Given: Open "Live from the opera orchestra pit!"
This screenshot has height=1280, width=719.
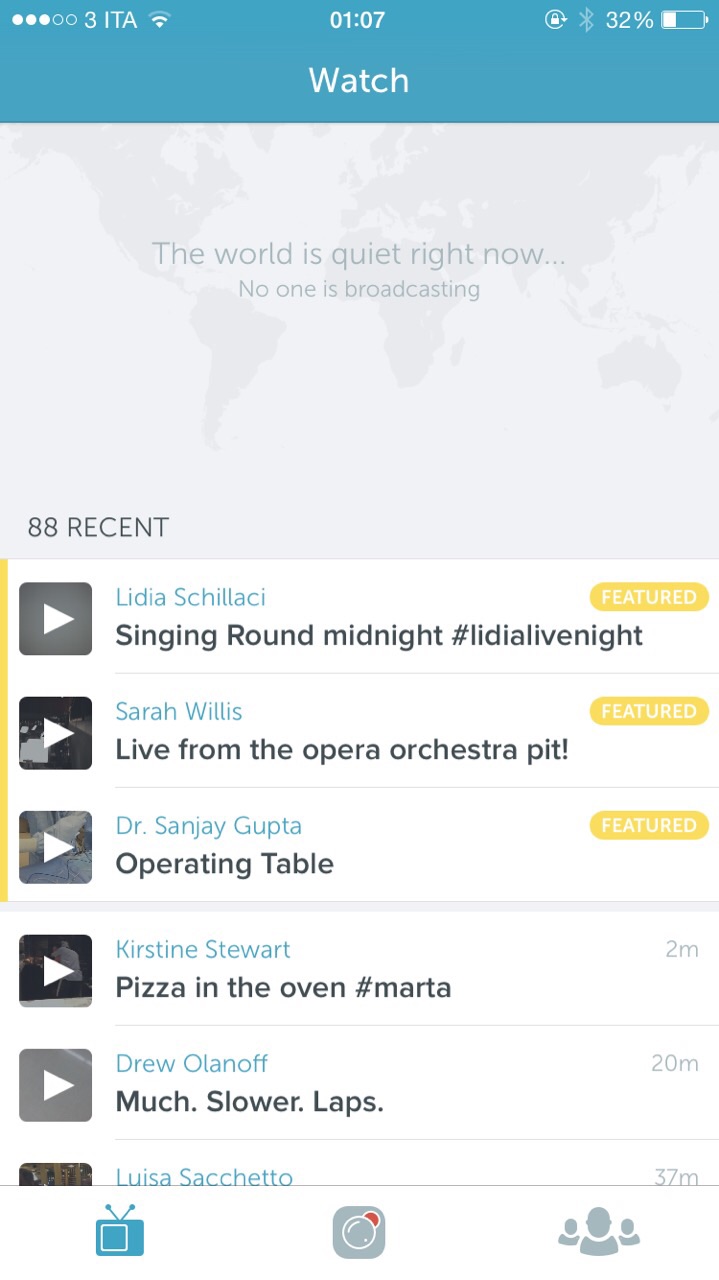Looking at the screenshot, I should [342, 750].
